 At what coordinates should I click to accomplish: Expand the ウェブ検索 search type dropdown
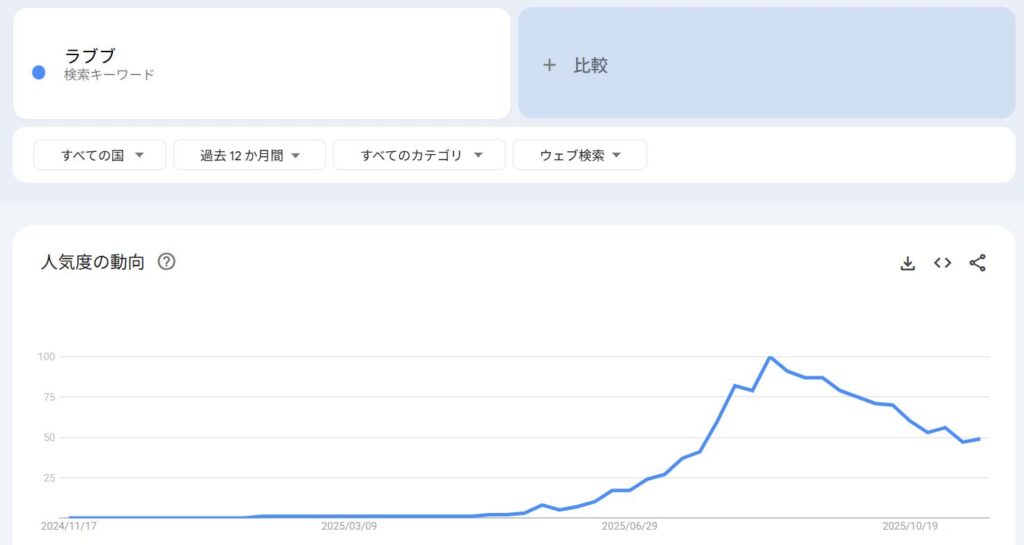point(579,155)
